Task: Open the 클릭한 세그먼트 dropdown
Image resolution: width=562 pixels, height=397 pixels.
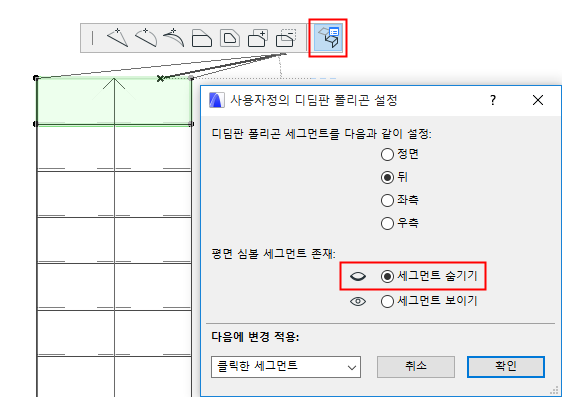Action: [x=286, y=367]
